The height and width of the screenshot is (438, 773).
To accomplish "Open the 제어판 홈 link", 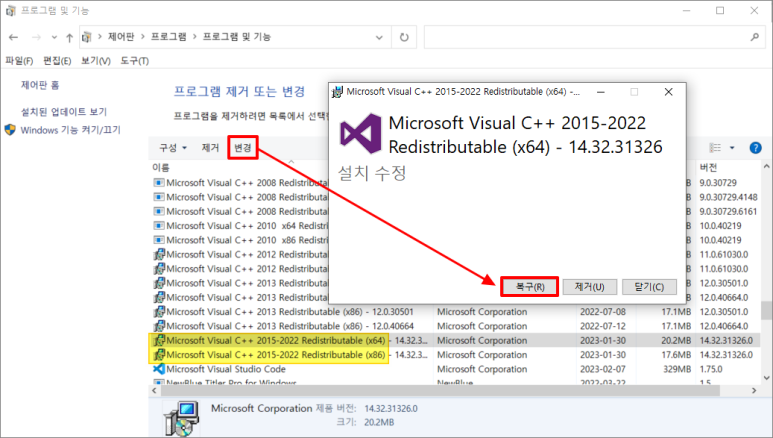I will (40, 85).
